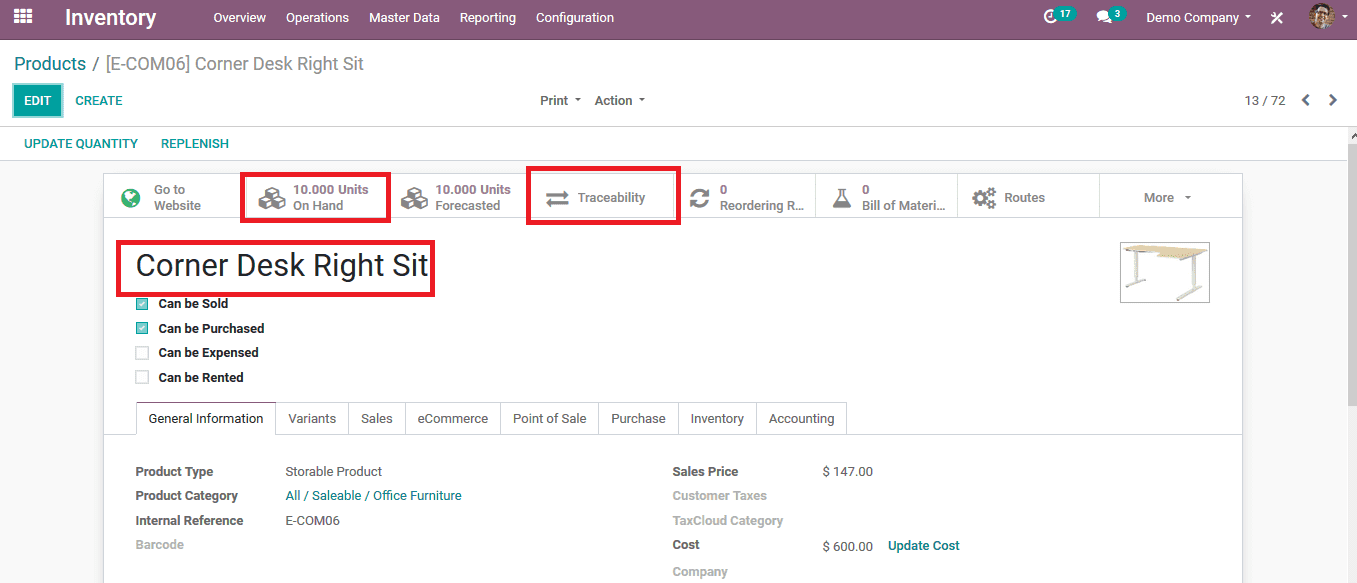This screenshot has height=583, width=1357.
Task: Open the Routes gears button
Action: click(1028, 198)
